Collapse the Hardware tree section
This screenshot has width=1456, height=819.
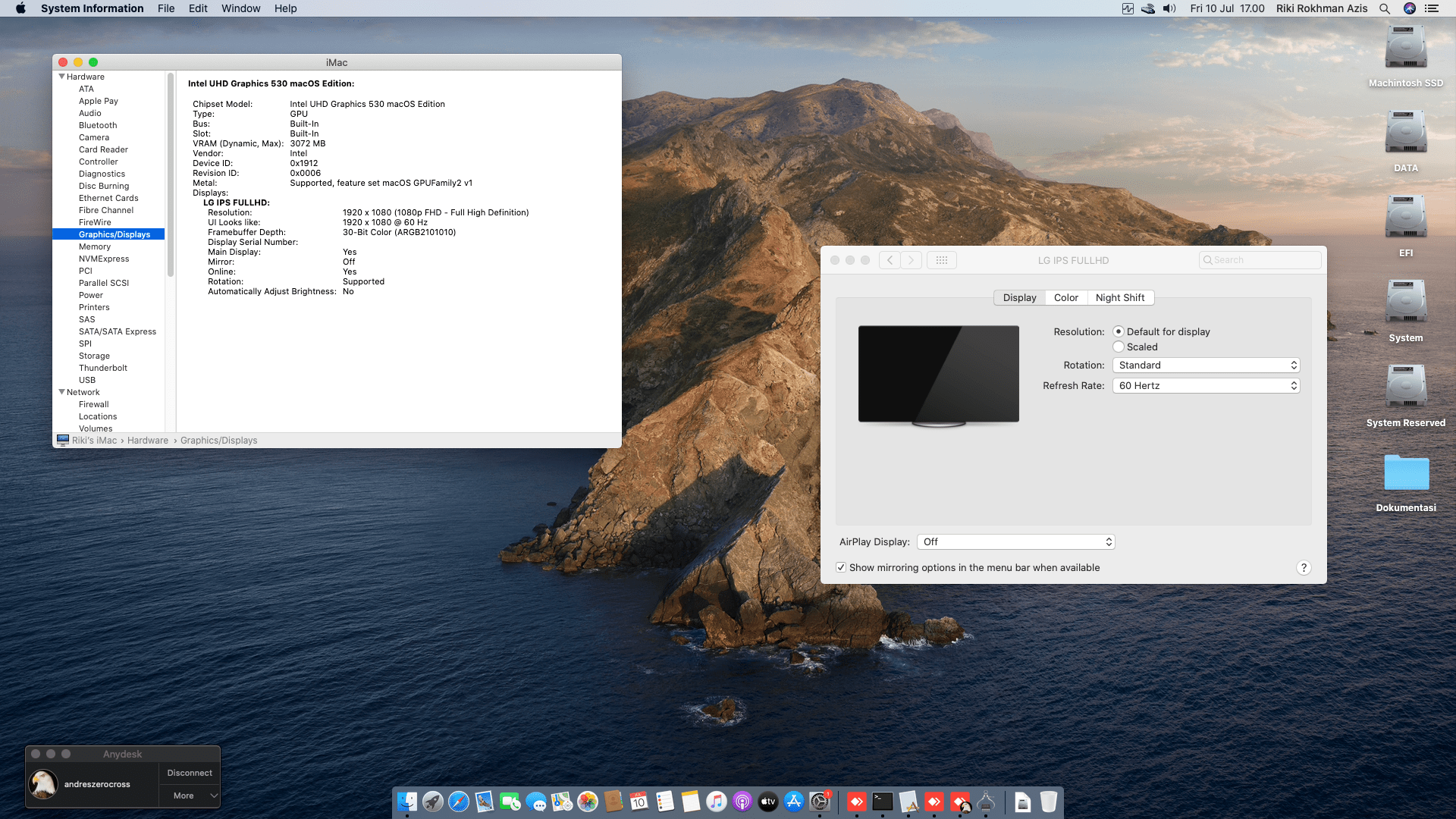coord(61,77)
